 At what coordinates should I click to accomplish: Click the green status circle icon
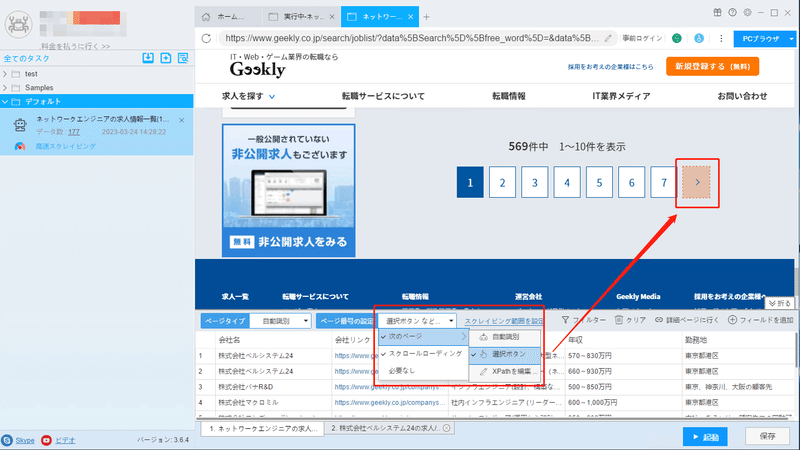[x=677, y=38]
